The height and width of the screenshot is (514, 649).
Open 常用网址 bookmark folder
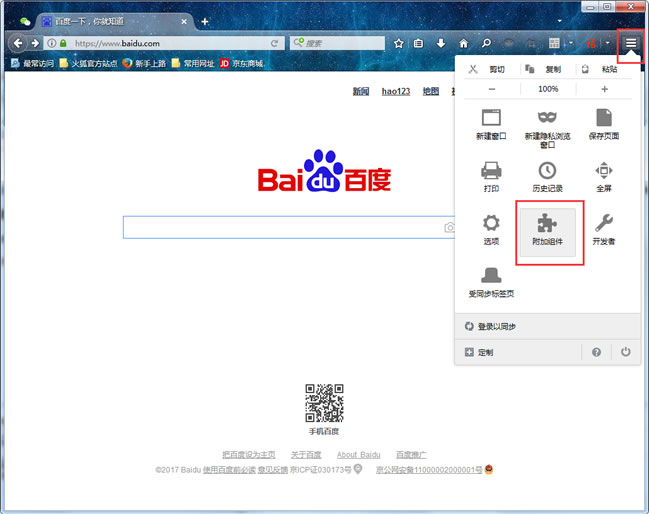193,63
